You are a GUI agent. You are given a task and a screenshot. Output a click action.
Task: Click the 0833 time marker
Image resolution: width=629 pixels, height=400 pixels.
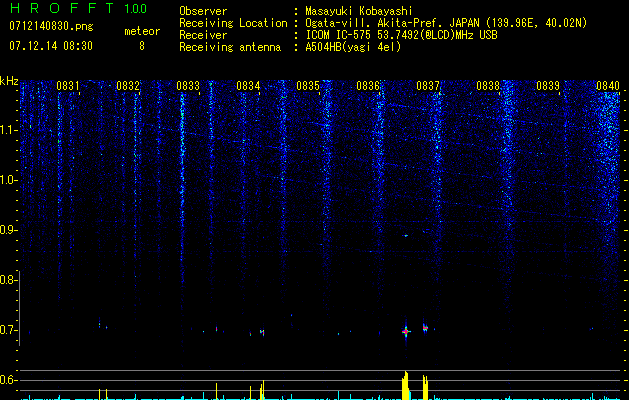(188, 86)
